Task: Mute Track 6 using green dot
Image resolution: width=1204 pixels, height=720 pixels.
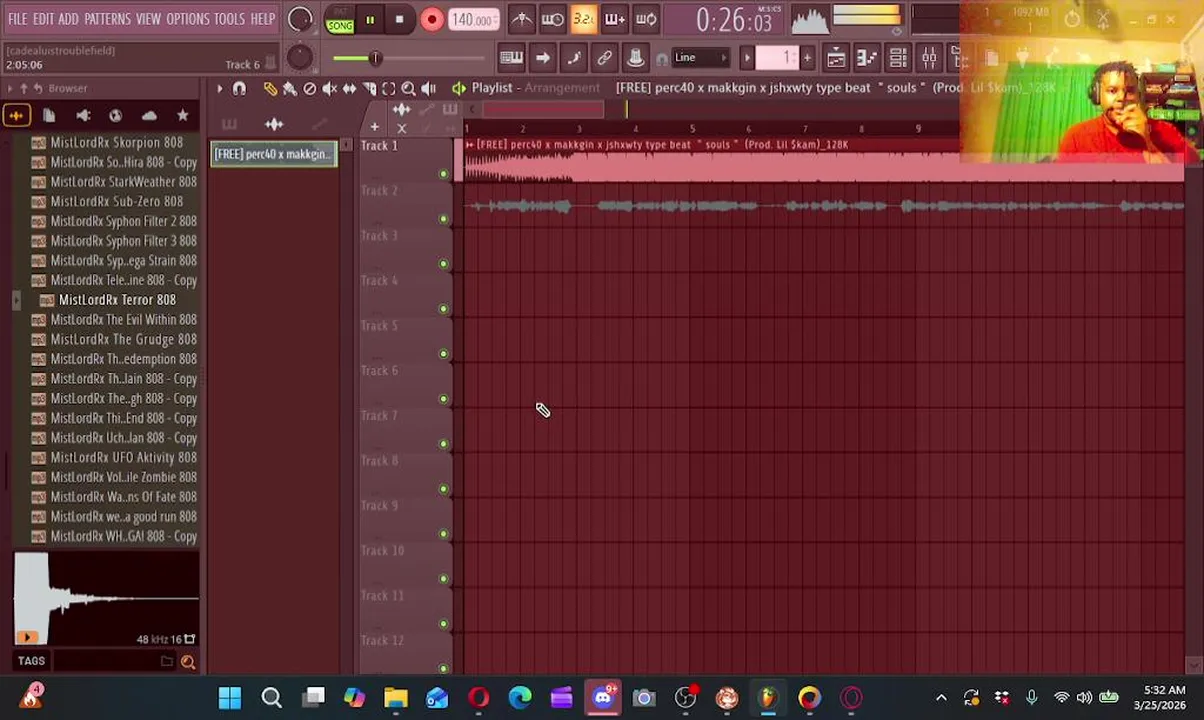Action: pyautogui.click(x=444, y=399)
